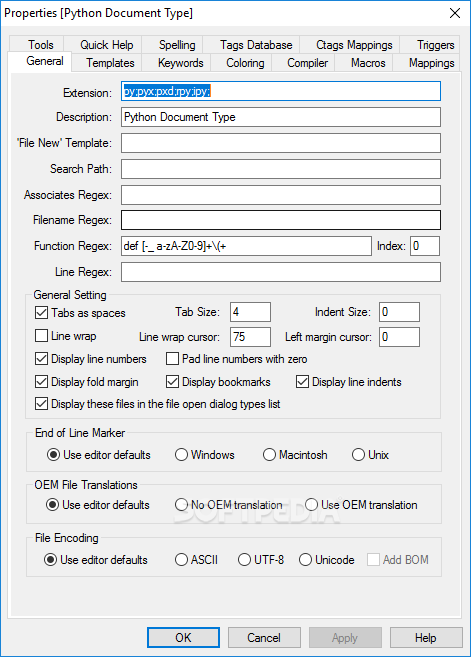Image resolution: width=471 pixels, height=657 pixels.
Task: Click the Filename Regex field
Action: pos(281,220)
